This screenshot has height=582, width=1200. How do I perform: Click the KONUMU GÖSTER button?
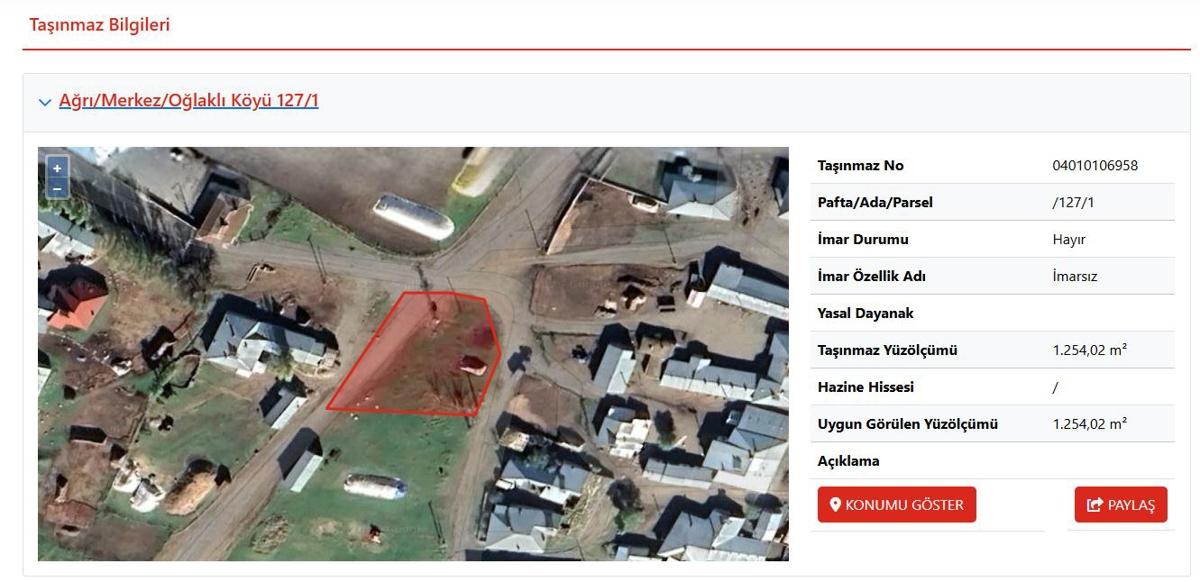point(897,505)
